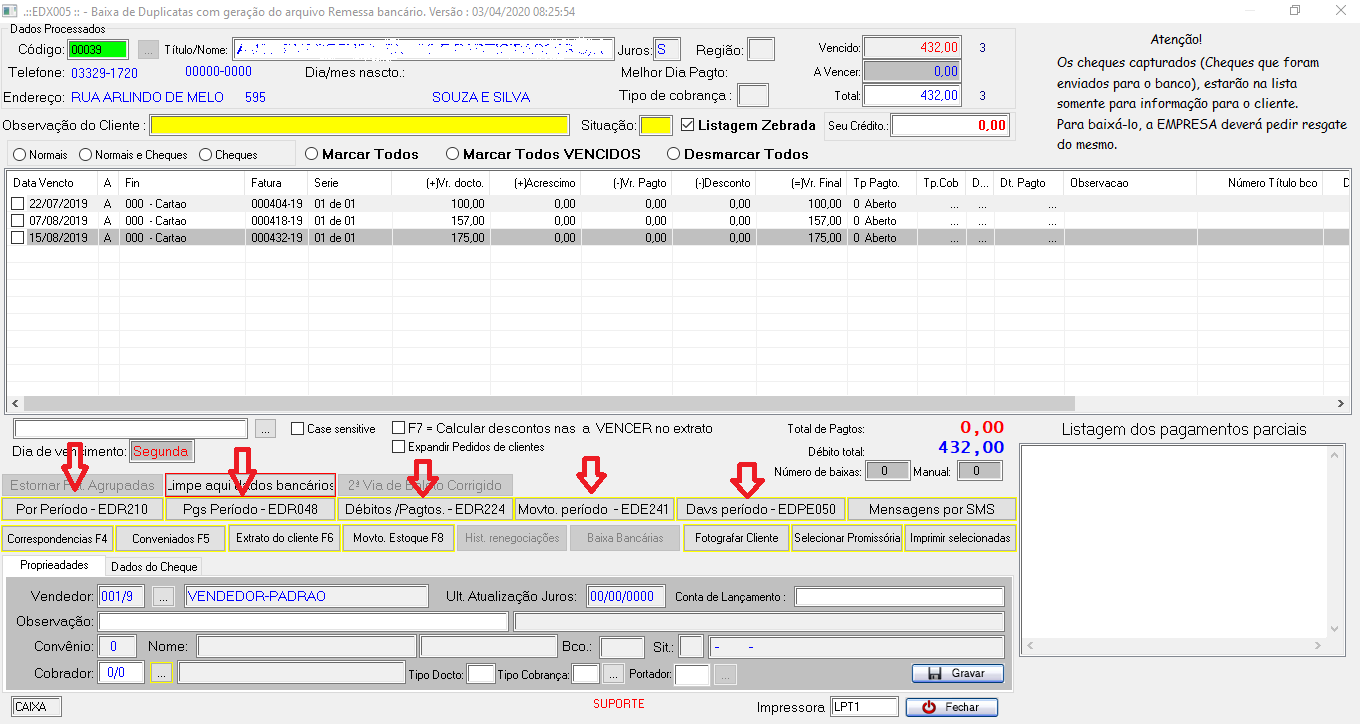The height and width of the screenshot is (724, 1360).
Task: Select the Desmarcar Todos radio option
Action: (x=673, y=154)
